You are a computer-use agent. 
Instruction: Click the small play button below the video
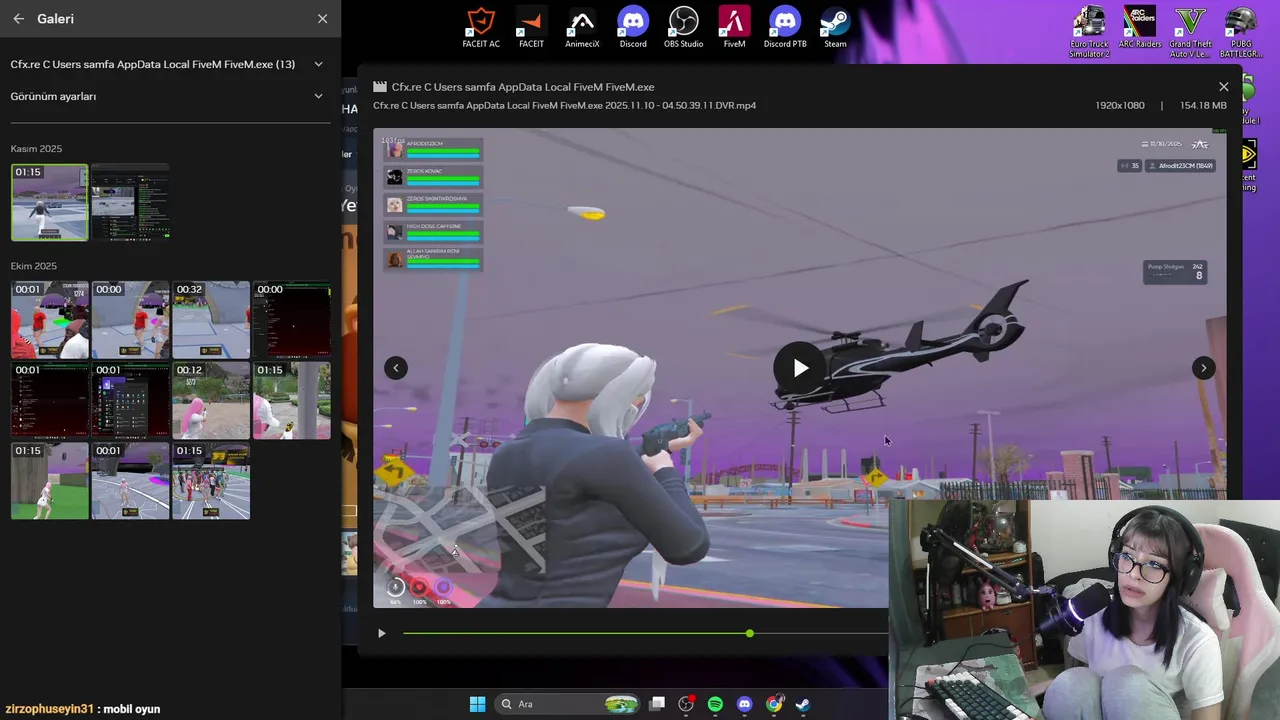pos(381,633)
